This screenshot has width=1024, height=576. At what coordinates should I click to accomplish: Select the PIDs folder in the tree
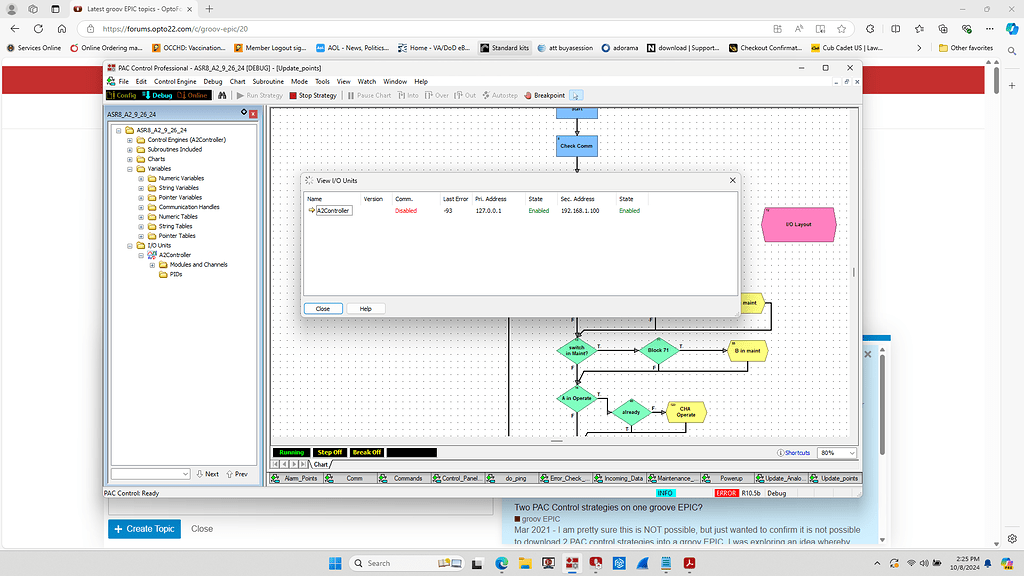point(170,274)
